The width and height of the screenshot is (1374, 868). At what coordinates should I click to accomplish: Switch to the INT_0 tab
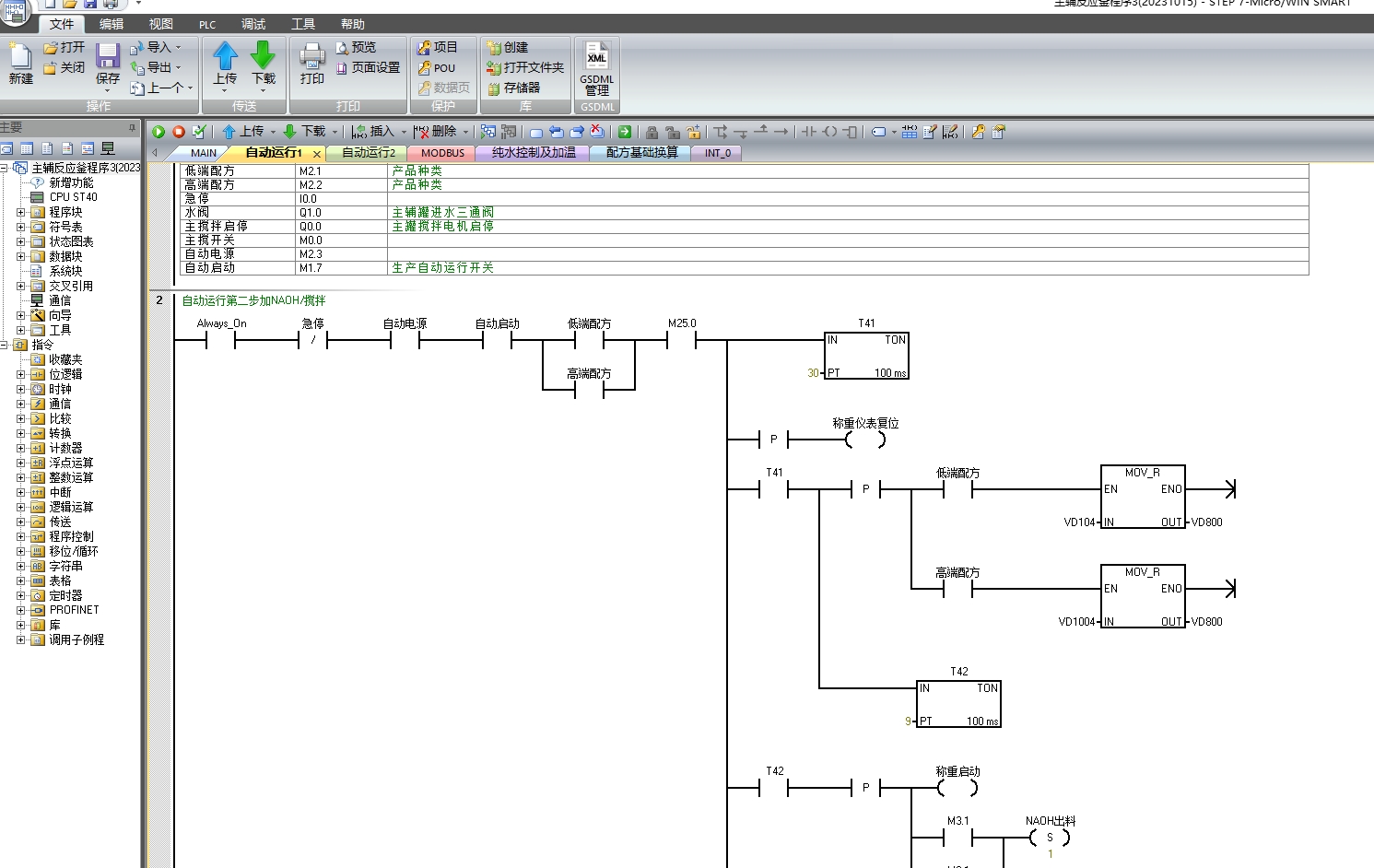[x=718, y=153]
